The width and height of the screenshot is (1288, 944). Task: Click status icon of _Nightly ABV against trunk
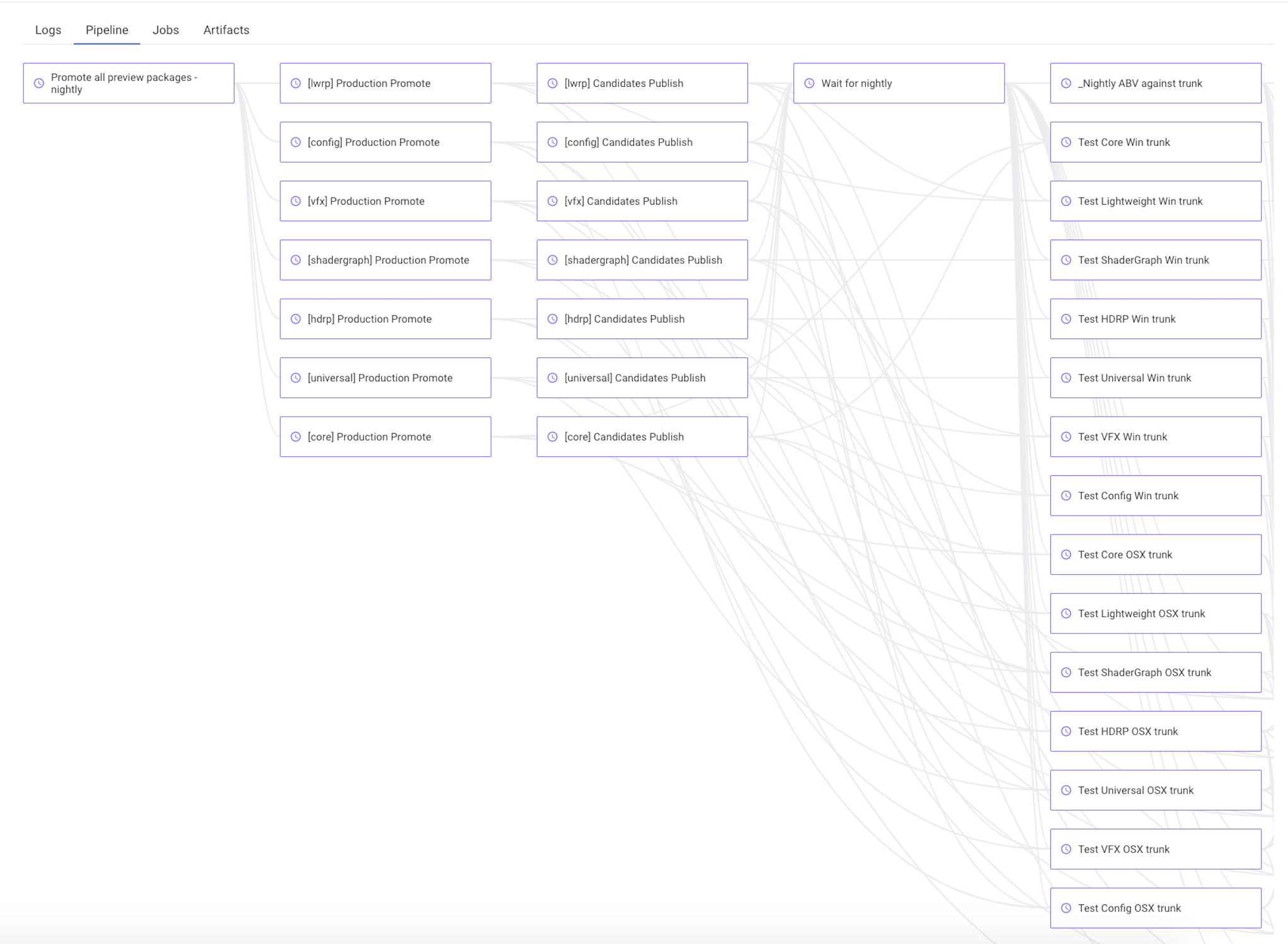1066,83
